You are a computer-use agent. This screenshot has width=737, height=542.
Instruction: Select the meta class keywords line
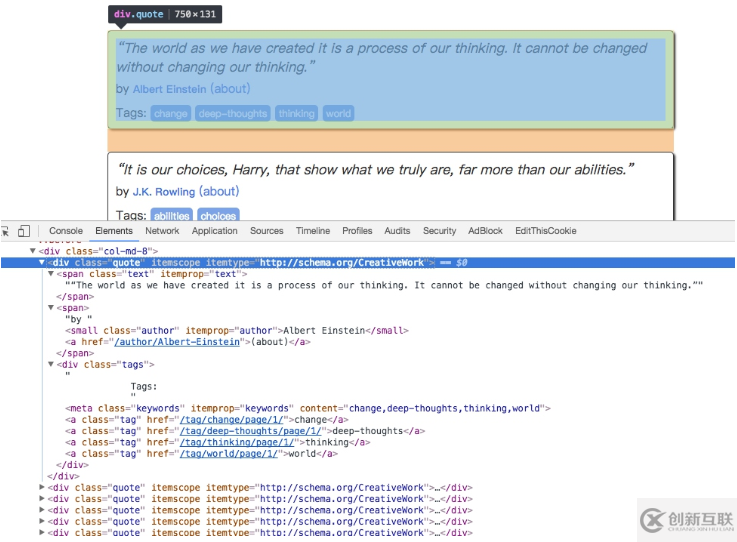(308, 408)
